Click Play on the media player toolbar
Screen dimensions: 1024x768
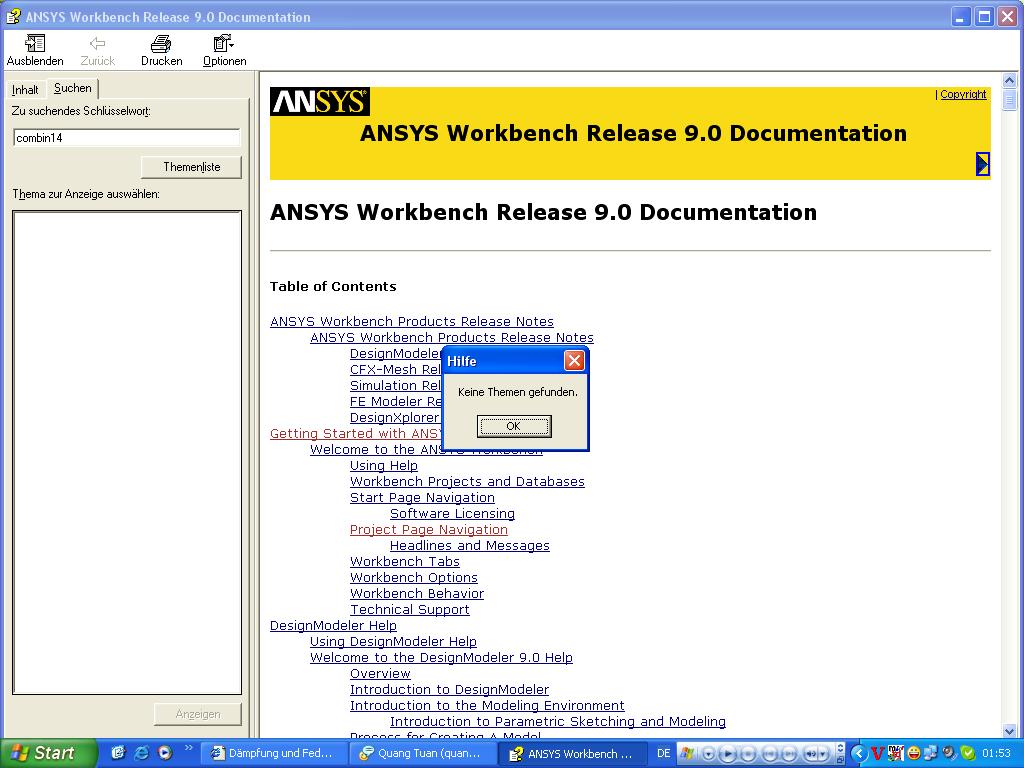point(728,754)
